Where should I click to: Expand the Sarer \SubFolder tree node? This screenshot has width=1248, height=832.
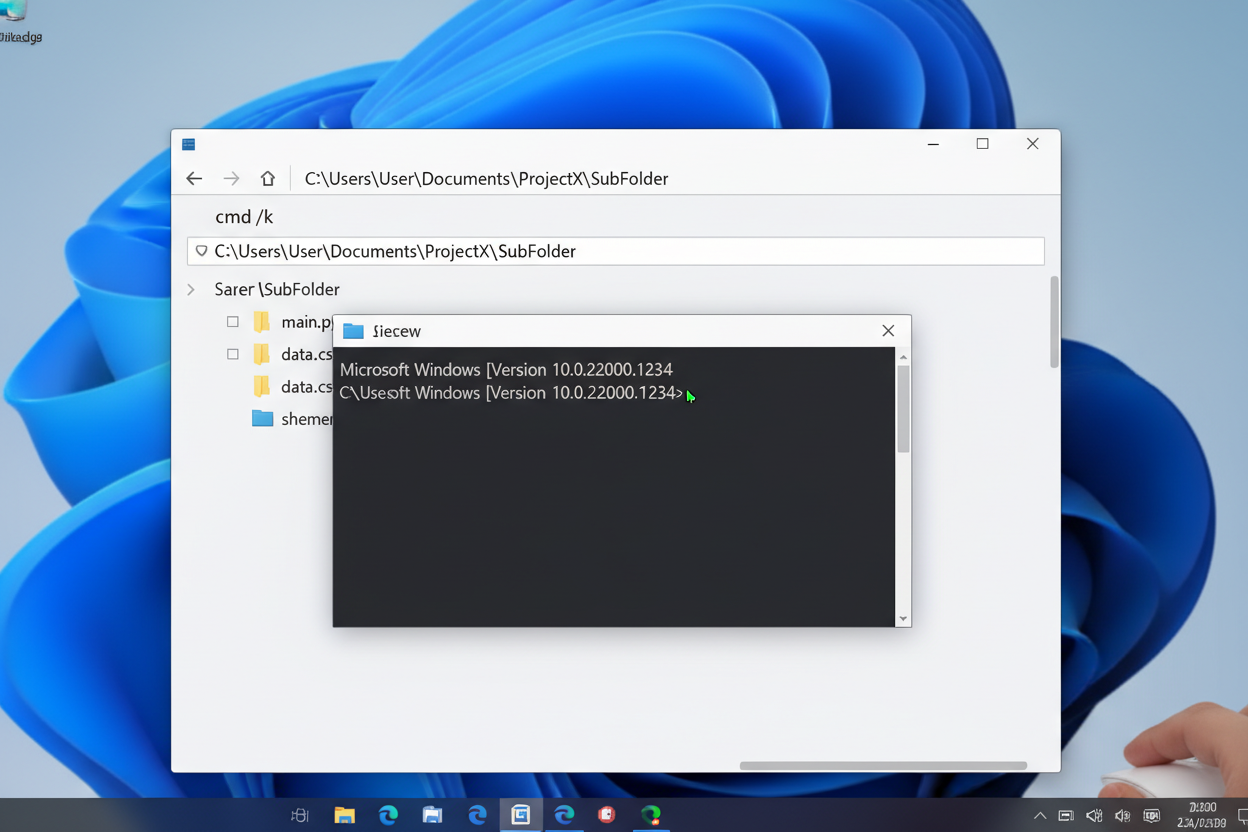[x=191, y=290]
